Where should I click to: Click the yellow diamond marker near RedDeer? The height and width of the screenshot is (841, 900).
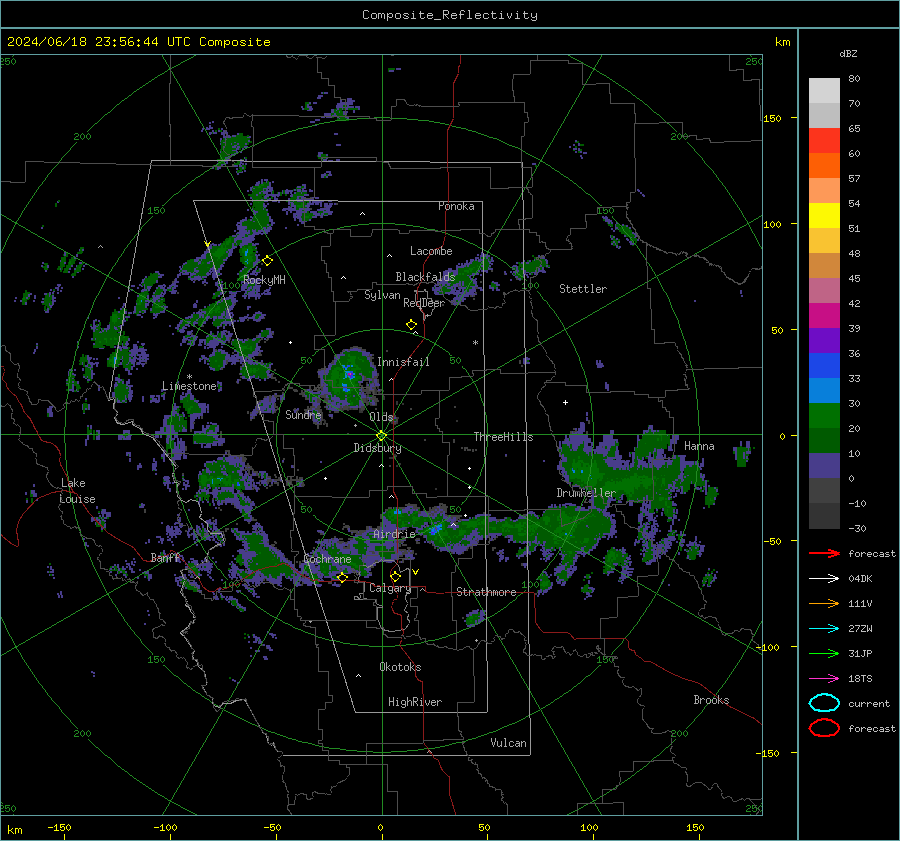[411, 325]
